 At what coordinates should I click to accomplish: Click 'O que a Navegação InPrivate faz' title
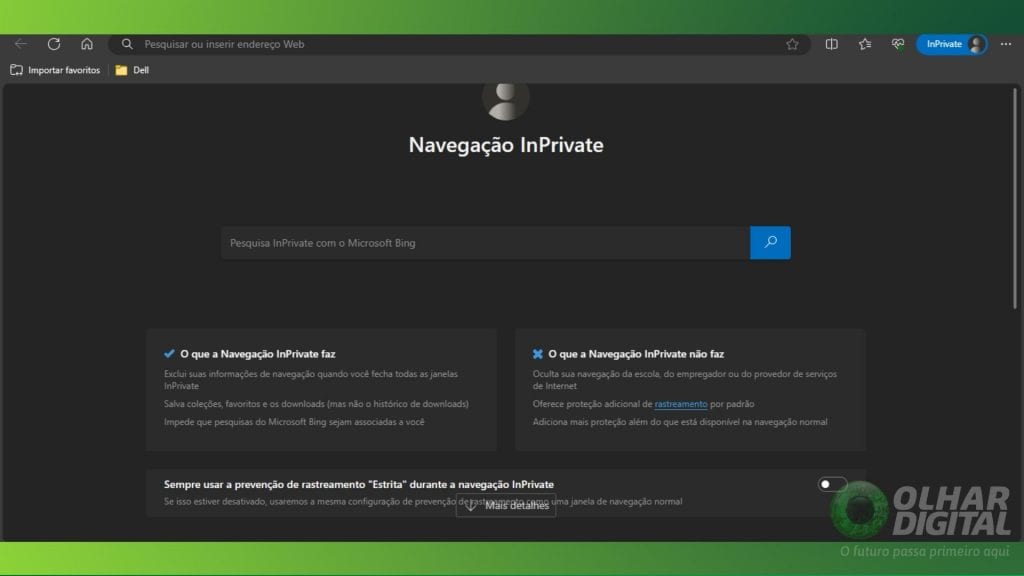(258, 354)
